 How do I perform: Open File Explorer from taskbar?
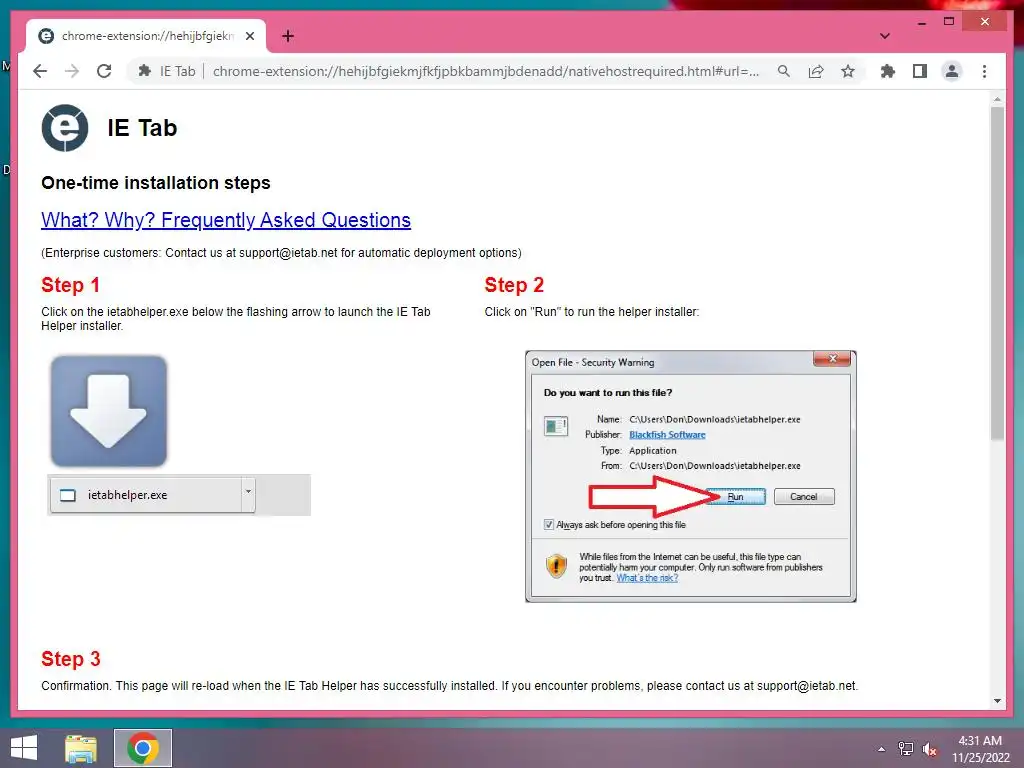pos(81,748)
